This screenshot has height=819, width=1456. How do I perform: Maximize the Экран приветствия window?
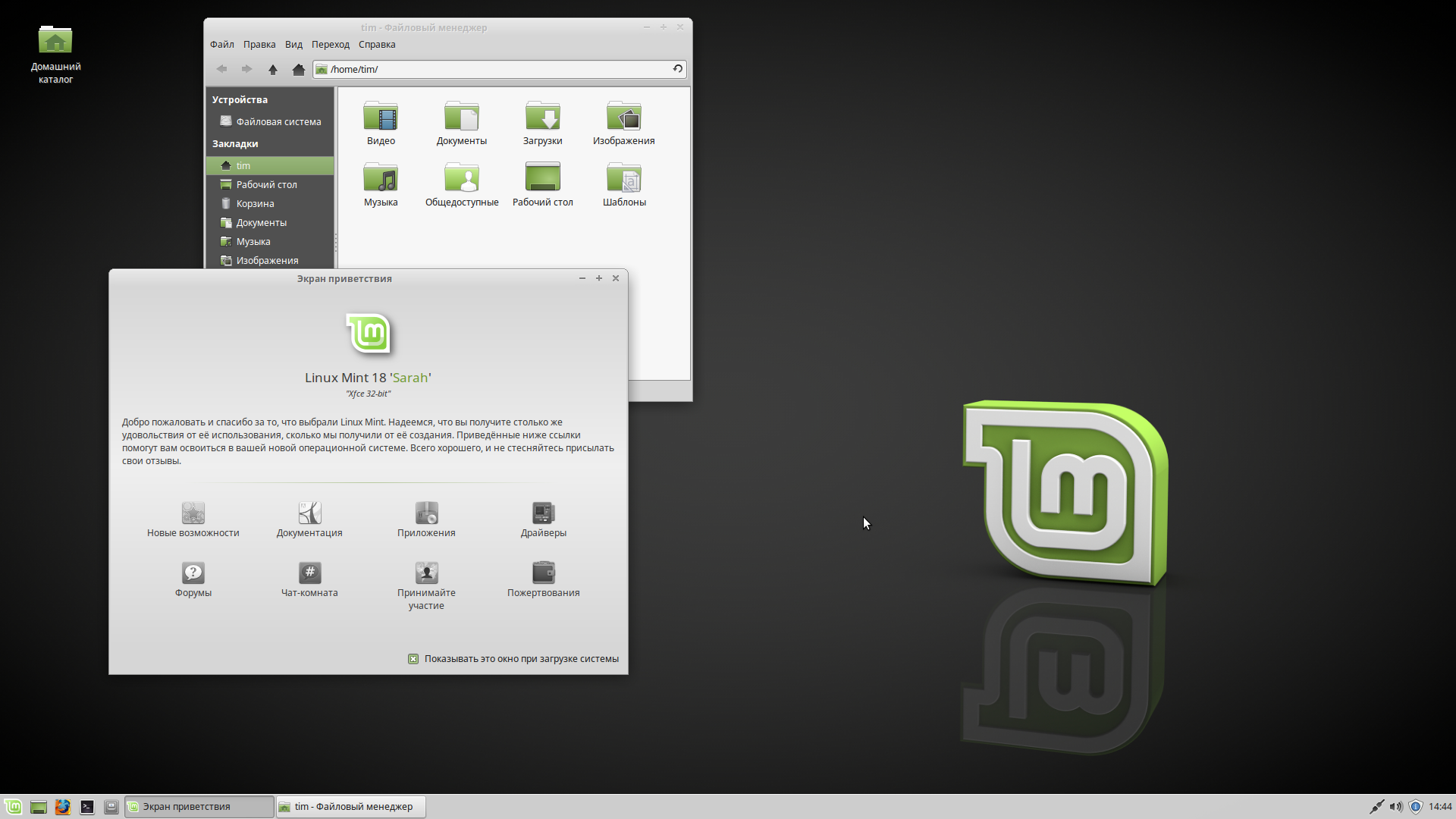599,278
